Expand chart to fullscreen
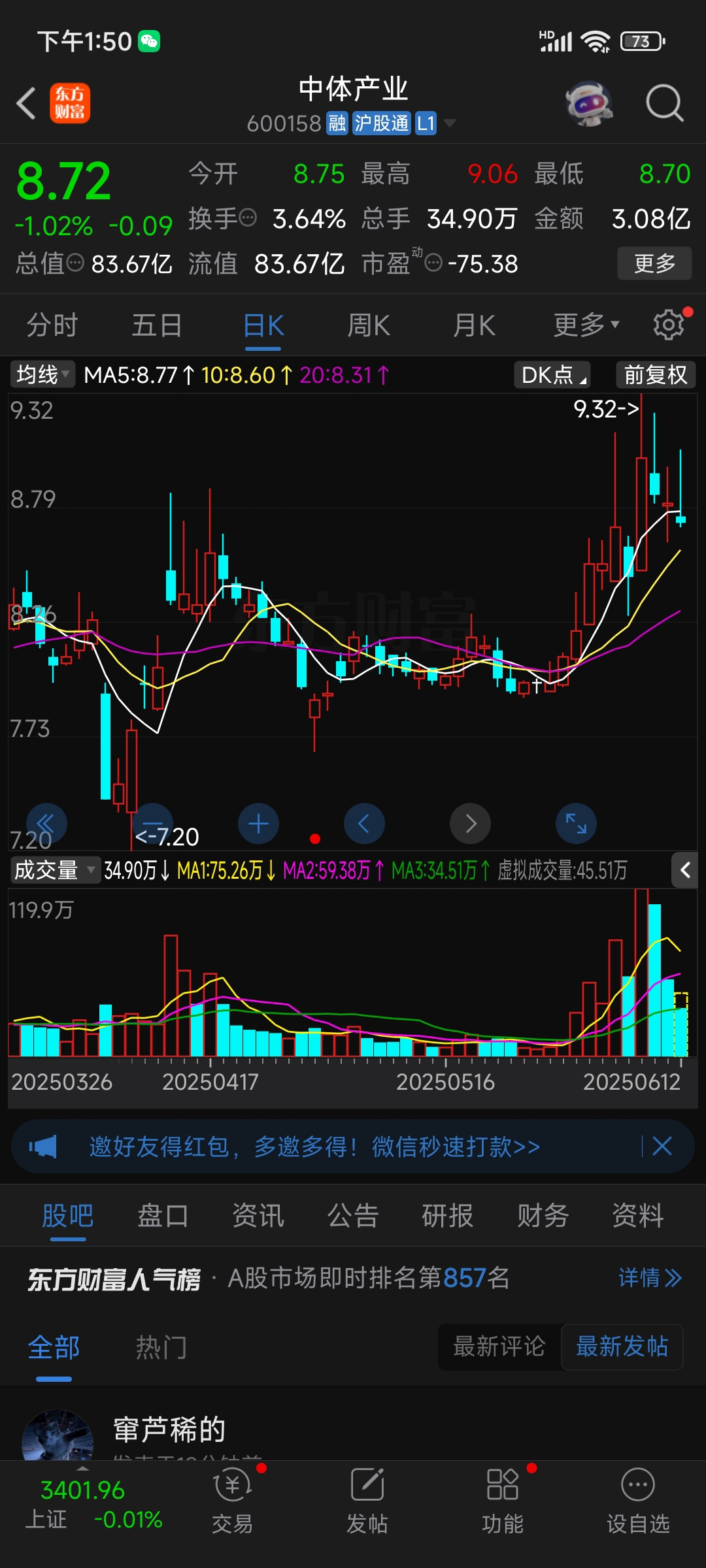706x1568 pixels. 577,823
